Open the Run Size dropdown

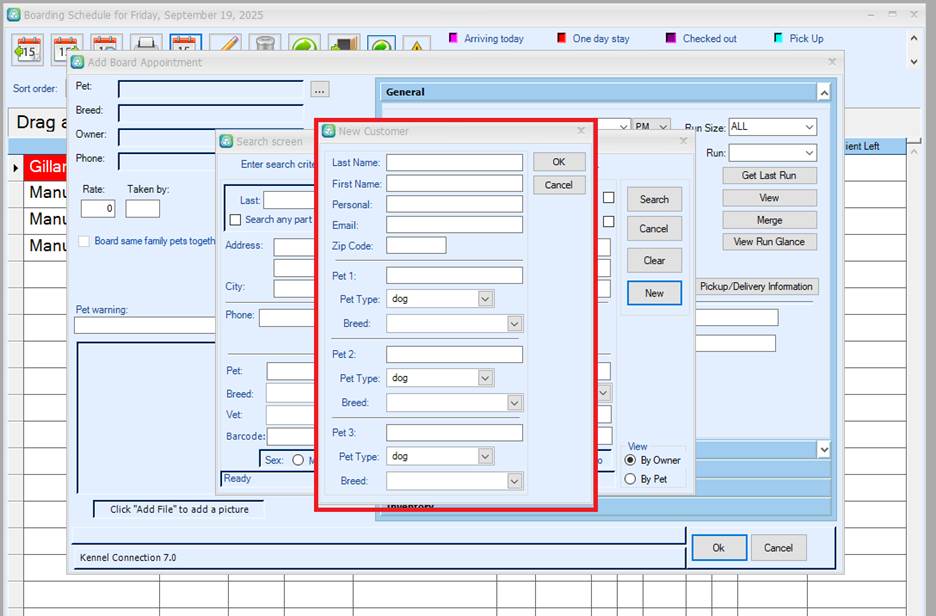tap(806, 127)
